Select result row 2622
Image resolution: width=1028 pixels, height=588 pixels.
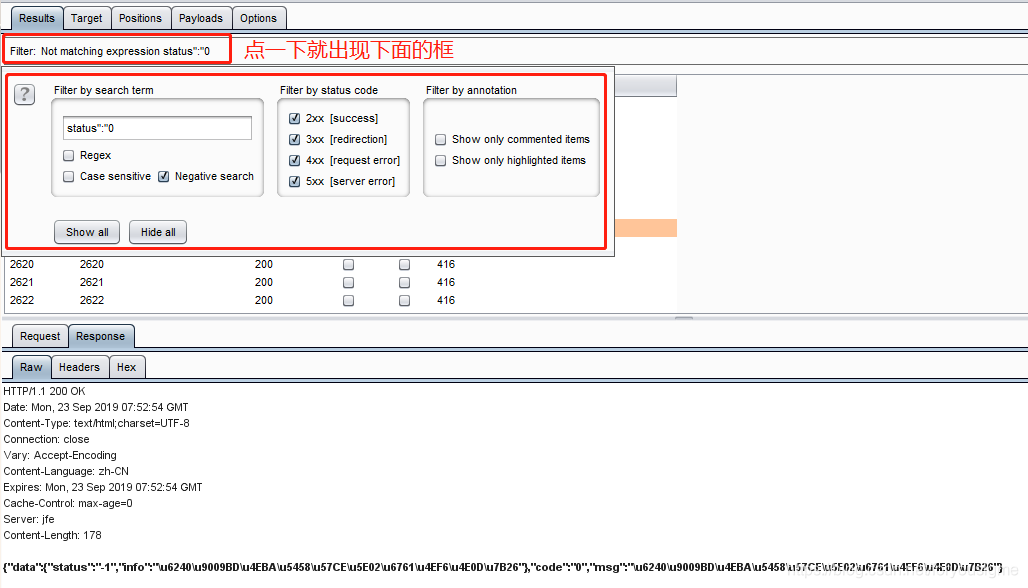[341, 300]
